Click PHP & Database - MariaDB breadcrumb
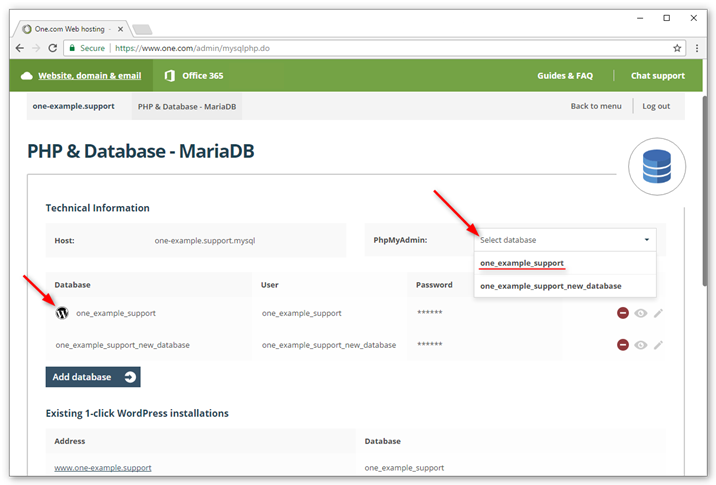Viewport: 716px width, 485px height. [x=187, y=106]
